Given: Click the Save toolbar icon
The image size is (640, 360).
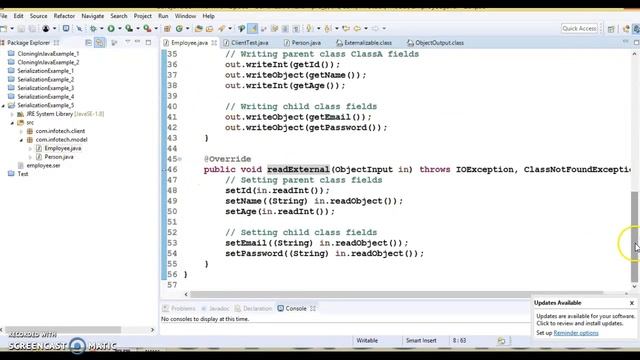Looking at the screenshot, I should pos(21,29).
